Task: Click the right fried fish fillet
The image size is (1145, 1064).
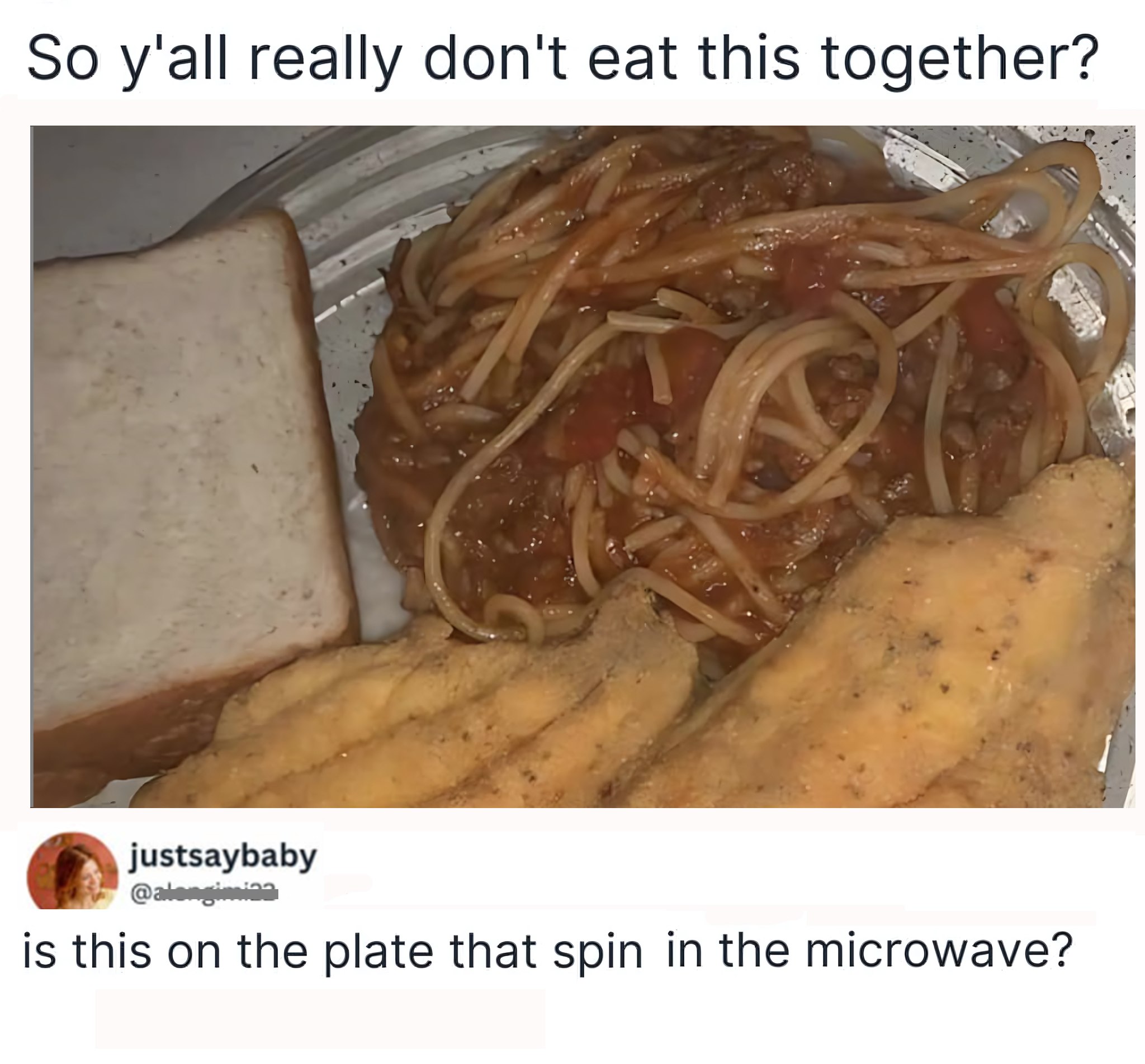Action: 898,650
